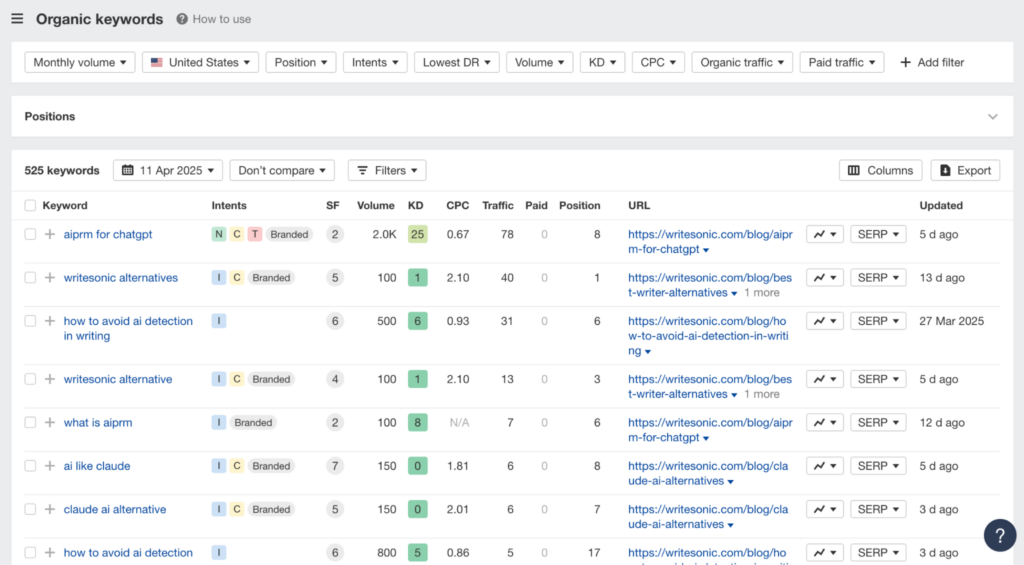Open the CPC filter dropdown
Screen dimensions: 1024x565
point(658,62)
